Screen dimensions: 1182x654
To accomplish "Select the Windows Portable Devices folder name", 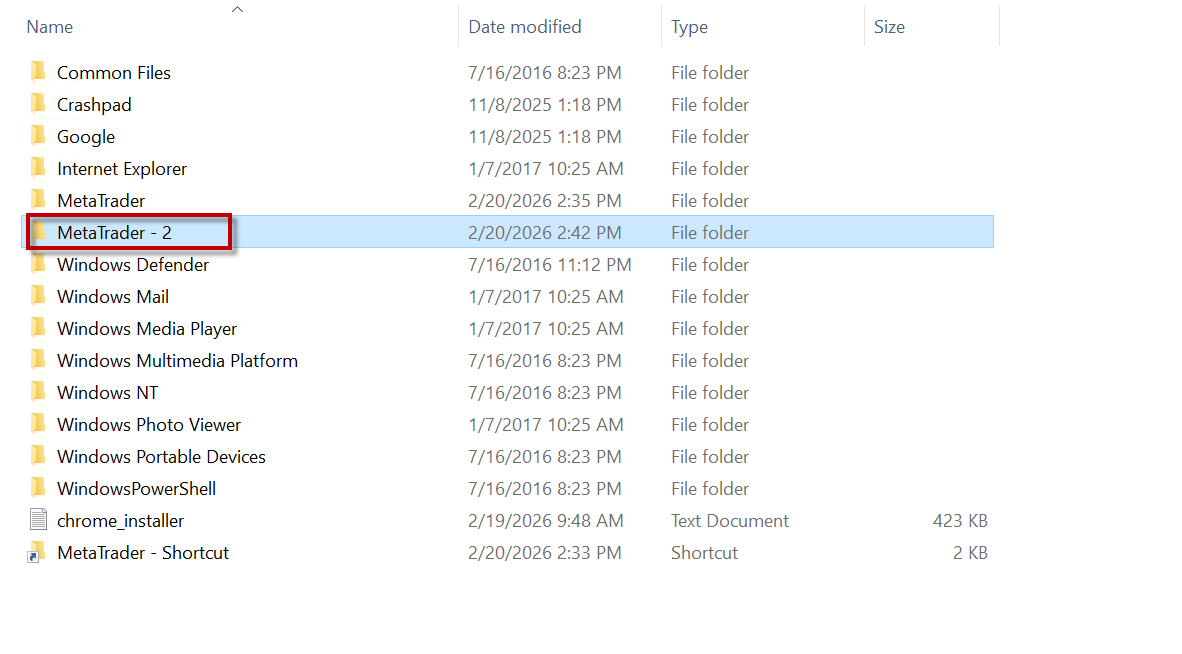I will click(x=161, y=456).
